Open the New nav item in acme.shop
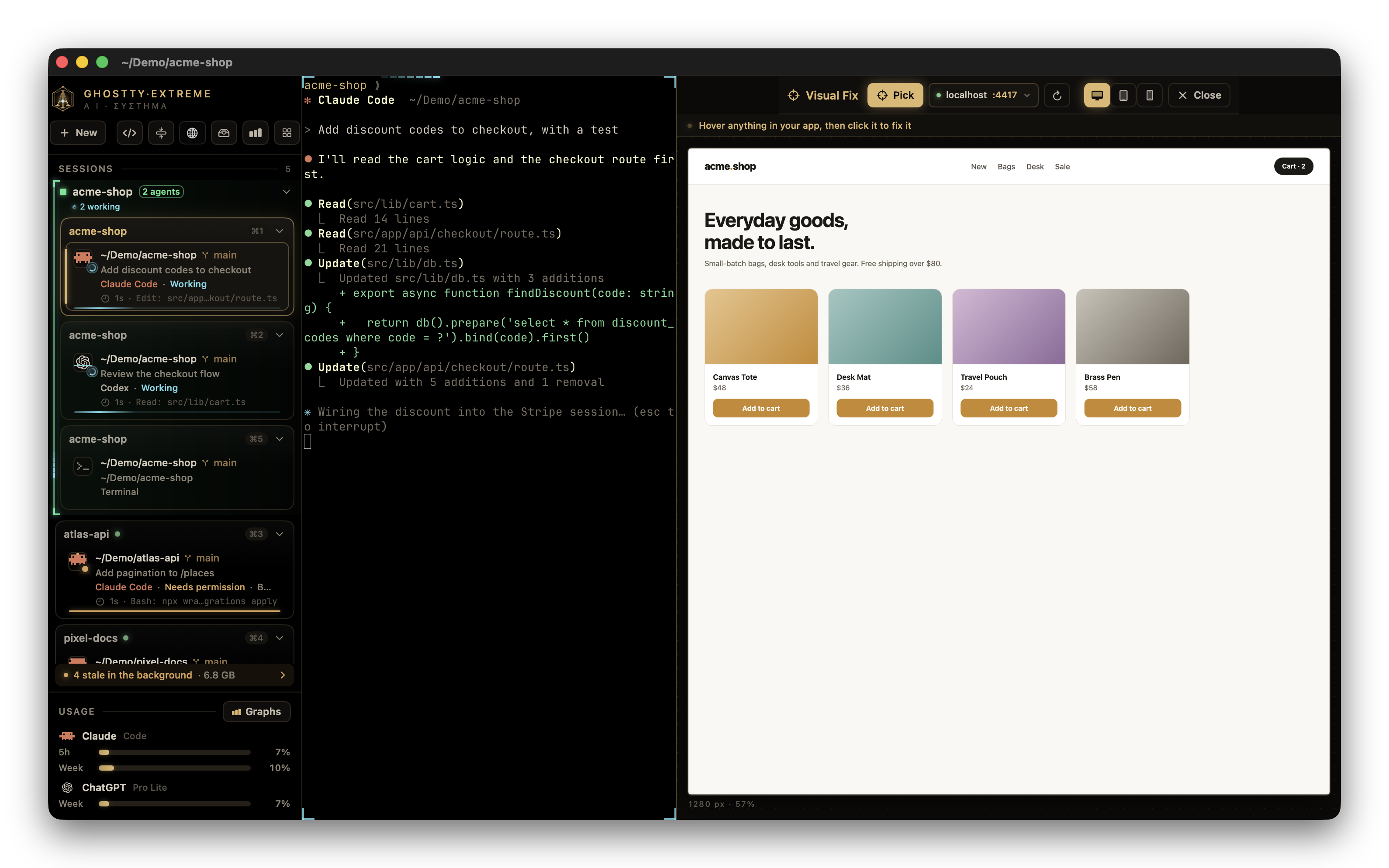The height and width of the screenshot is (868, 1389). click(x=978, y=166)
